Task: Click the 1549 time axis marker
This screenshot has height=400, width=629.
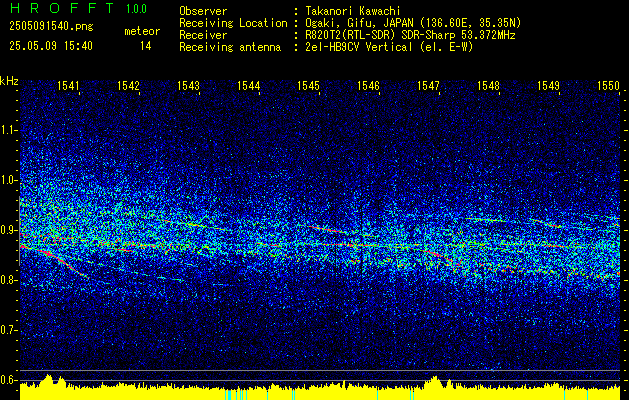Action: [548, 85]
